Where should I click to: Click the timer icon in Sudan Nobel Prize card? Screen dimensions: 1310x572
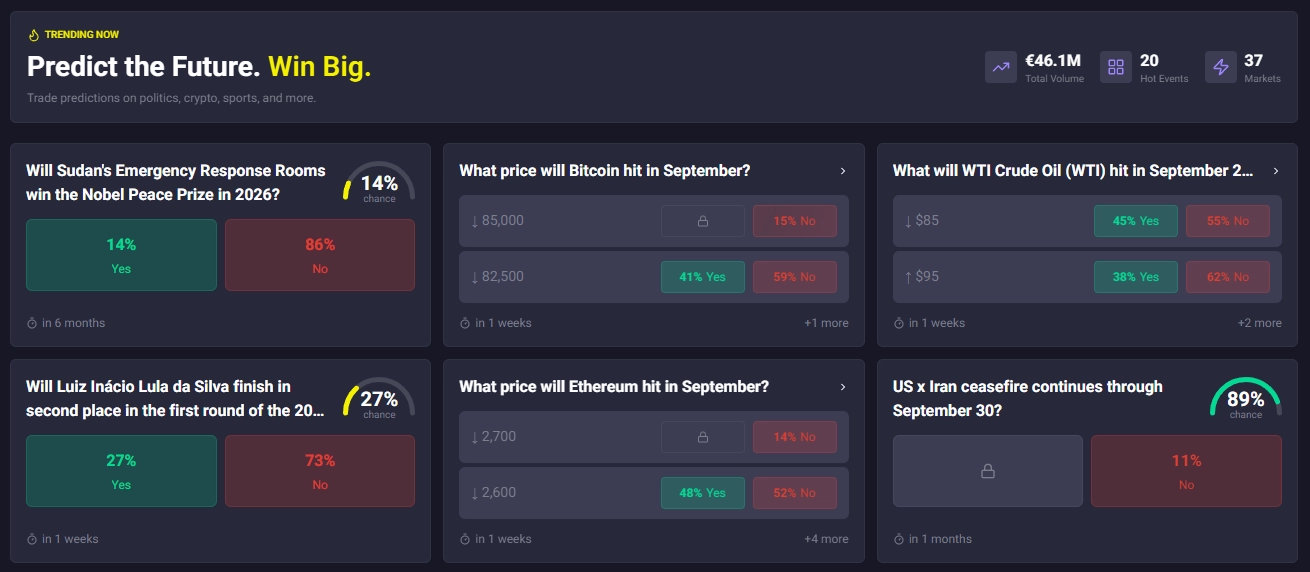(32, 323)
